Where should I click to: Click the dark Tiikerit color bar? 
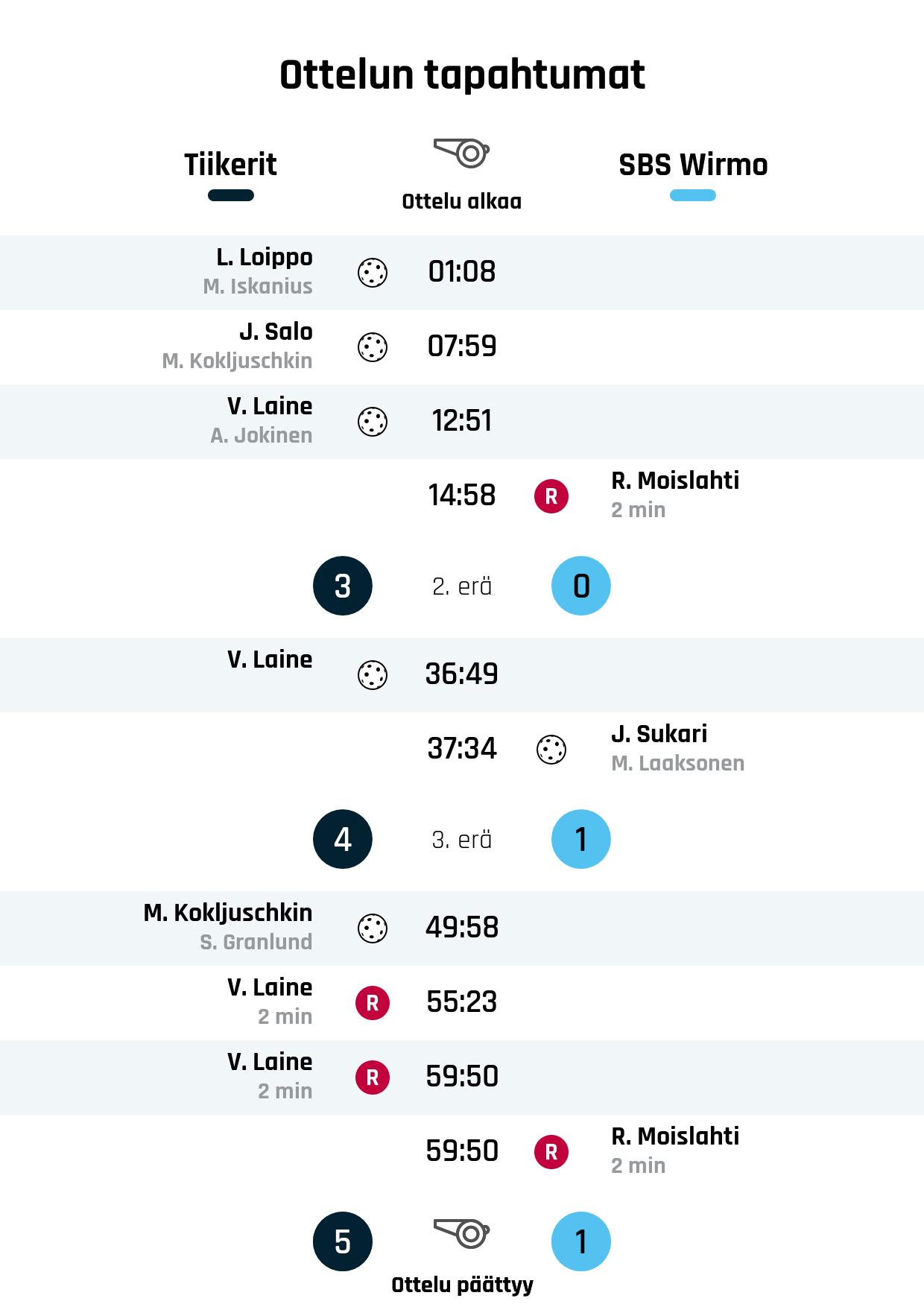point(230,196)
